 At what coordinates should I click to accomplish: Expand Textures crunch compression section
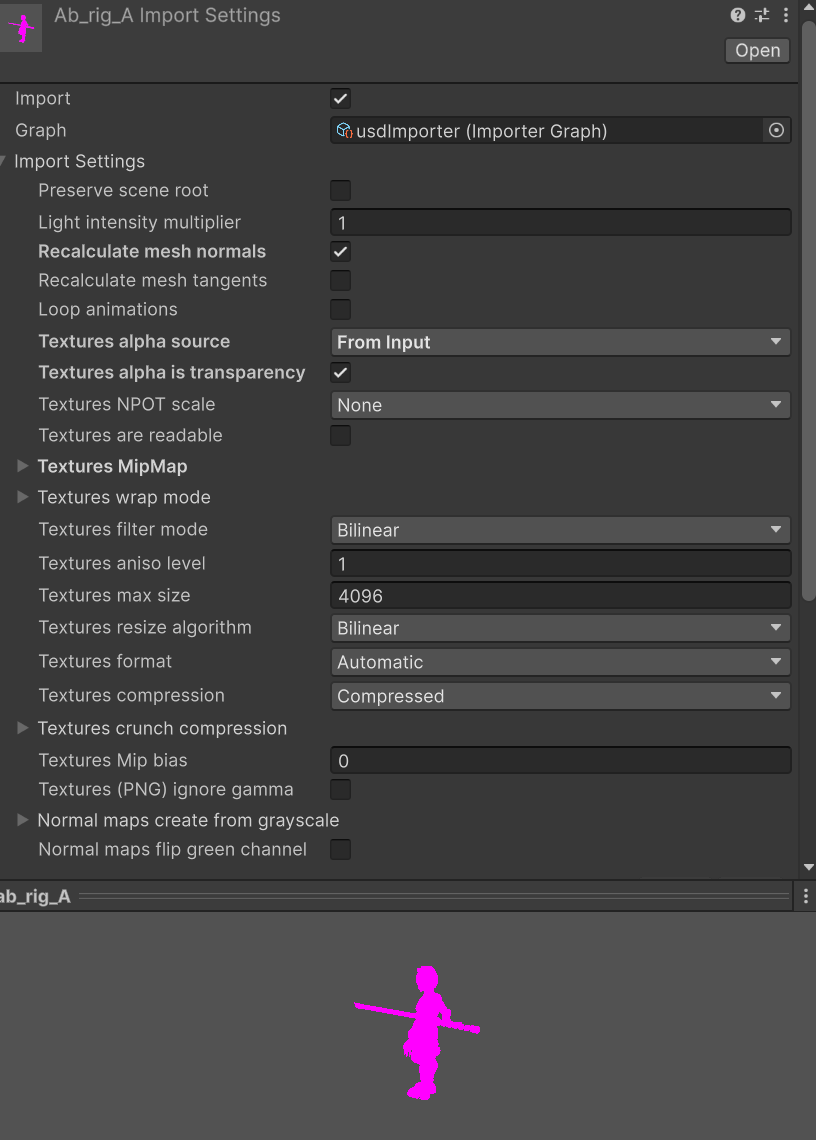(23, 728)
